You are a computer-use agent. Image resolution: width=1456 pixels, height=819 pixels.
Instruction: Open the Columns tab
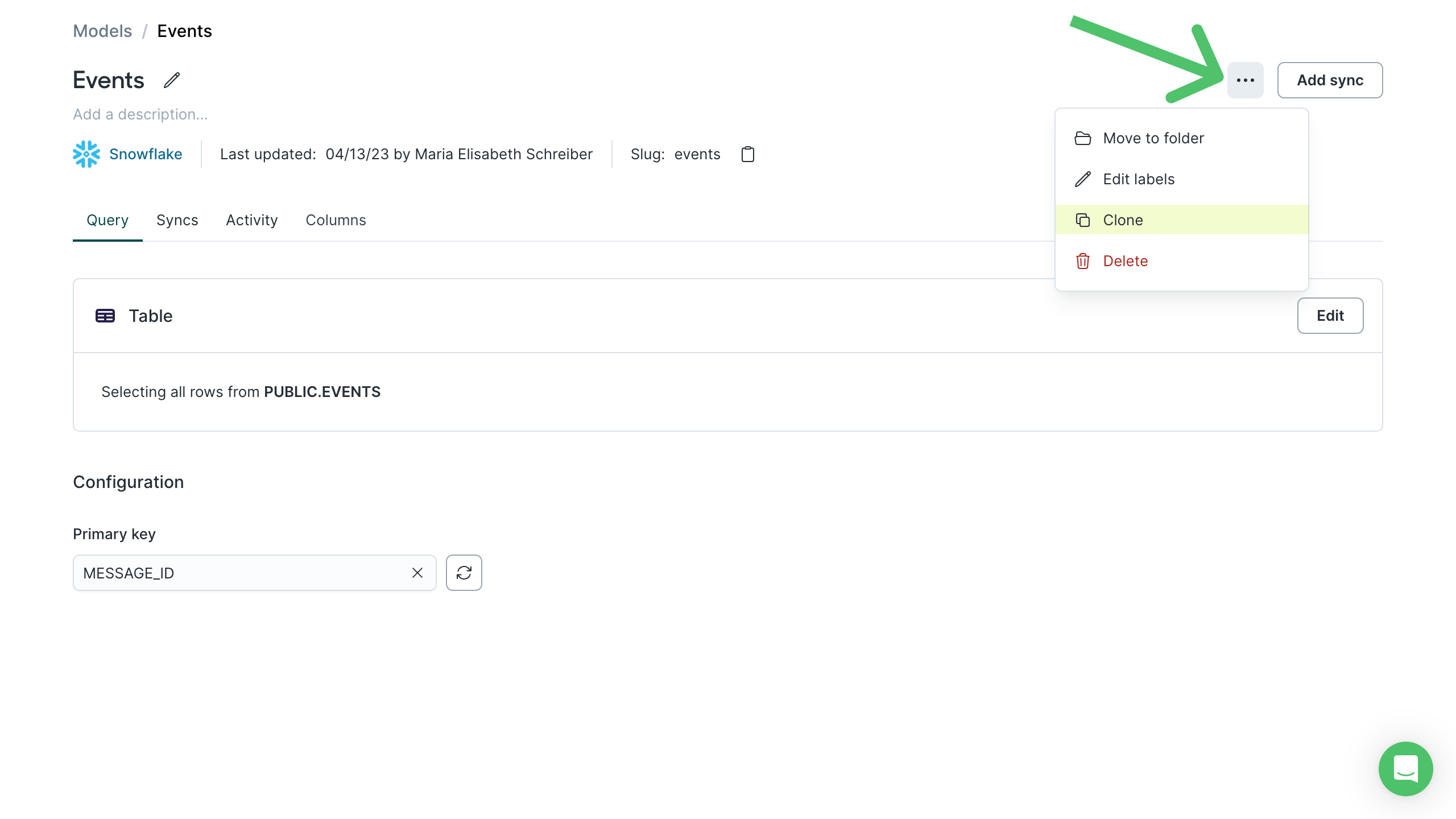click(336, 220)
